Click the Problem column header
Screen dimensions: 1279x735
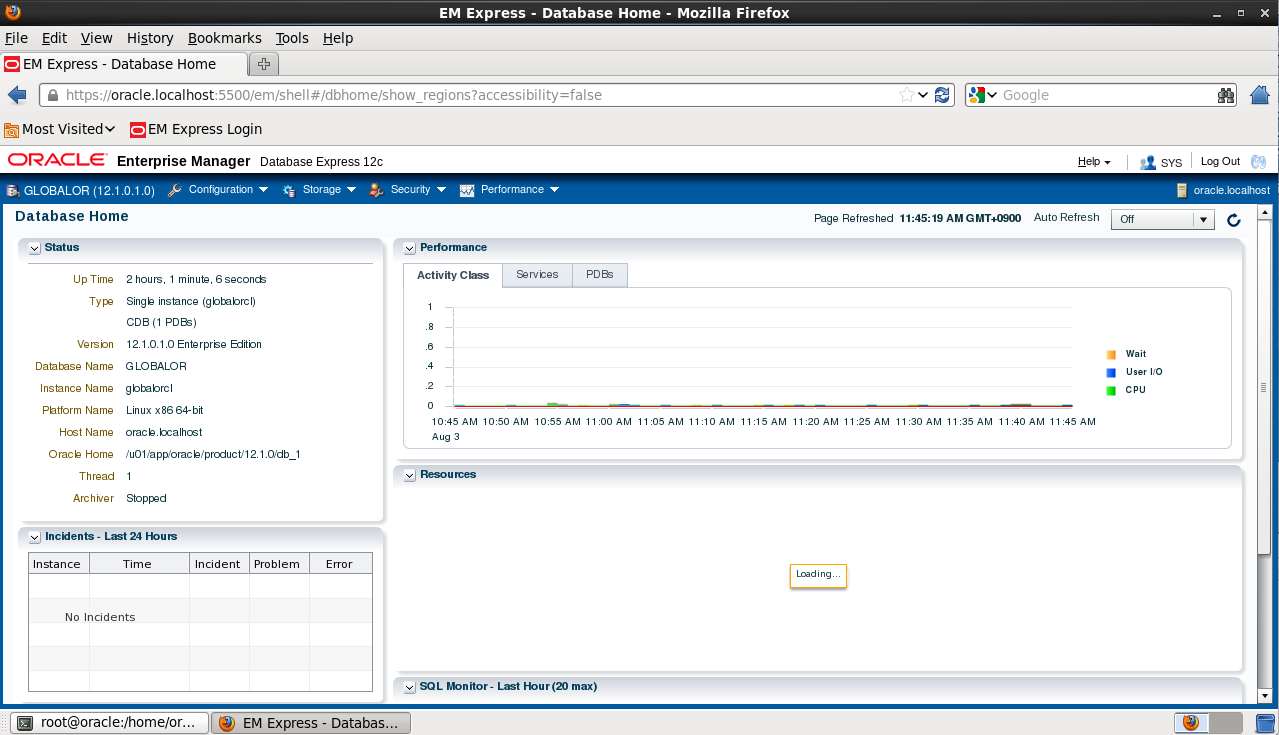coord(277,564)
